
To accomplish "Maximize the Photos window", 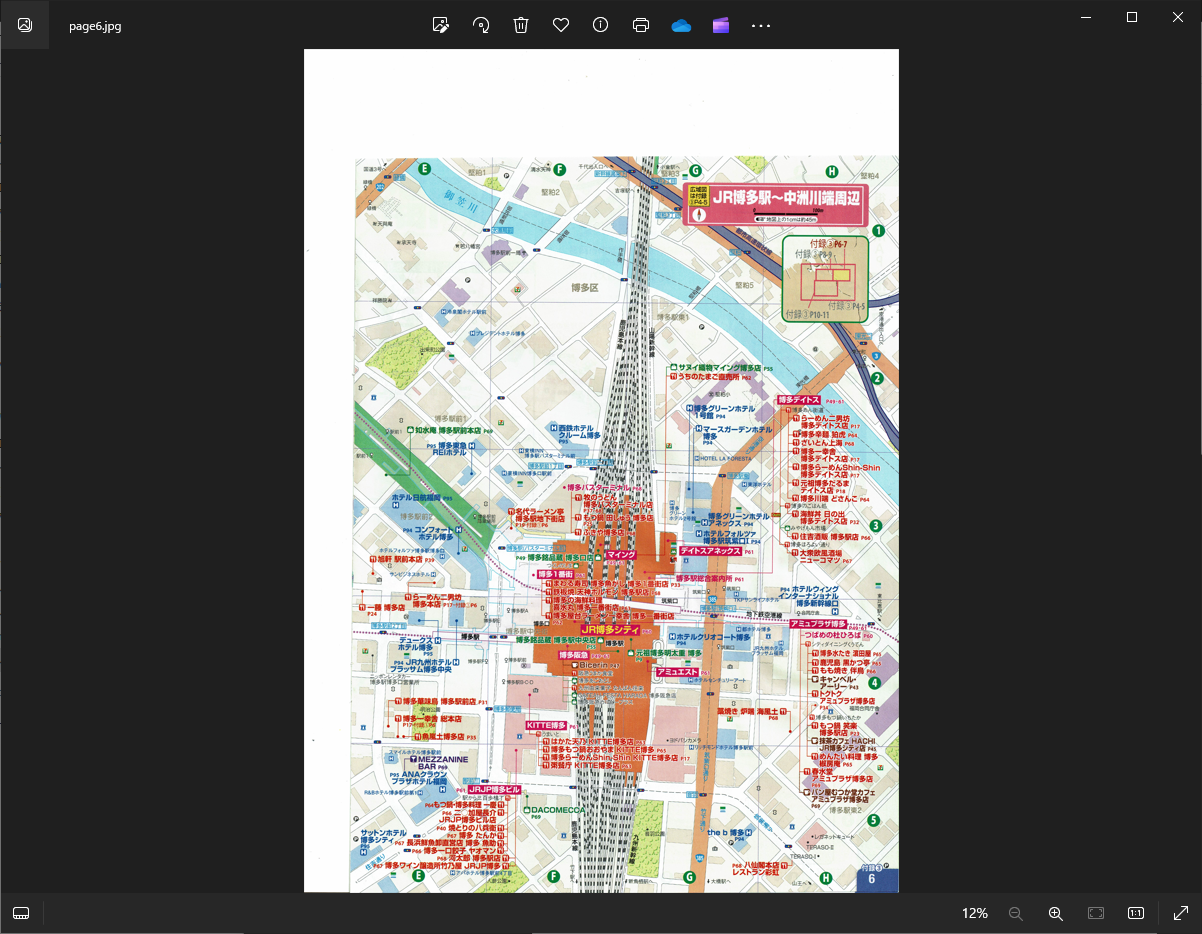I will point(1132,17).
